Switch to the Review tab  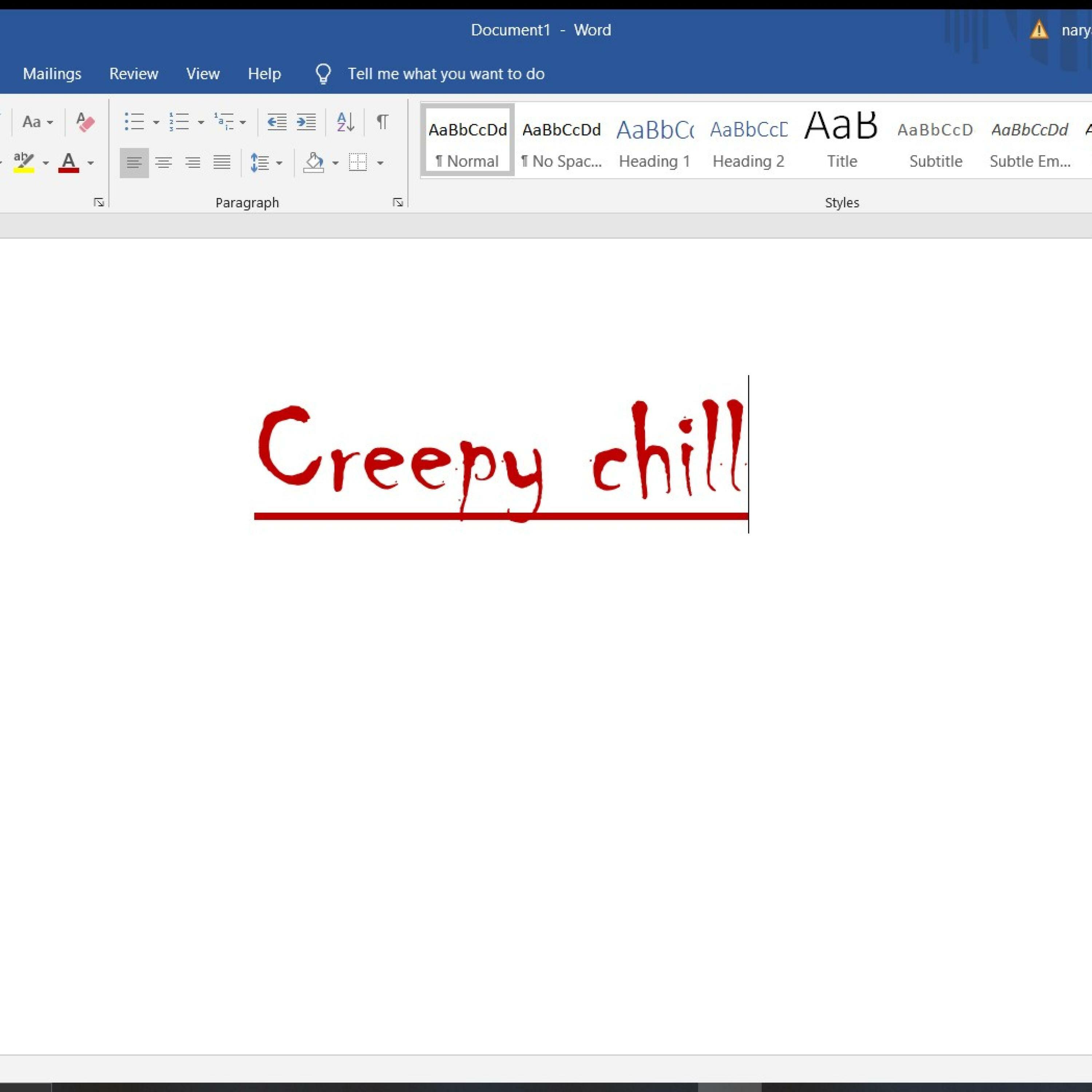134,74
